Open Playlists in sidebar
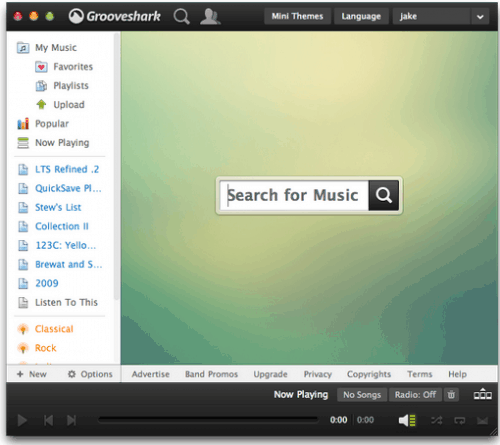Image resolution: width=500 pixels, height=445 pixels. (x=71, y=86)
